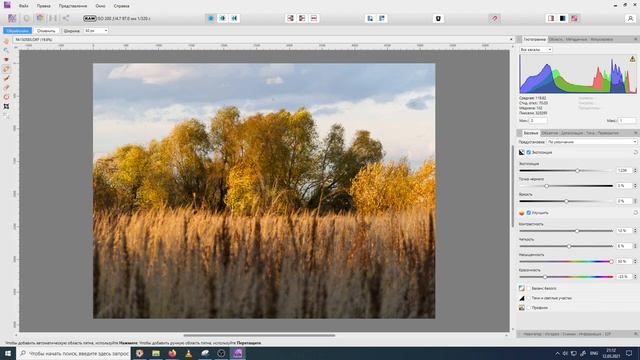This screenshot has height=360, width=640.
Task: Toggle show clipped shadows
Action: point(563,18)
